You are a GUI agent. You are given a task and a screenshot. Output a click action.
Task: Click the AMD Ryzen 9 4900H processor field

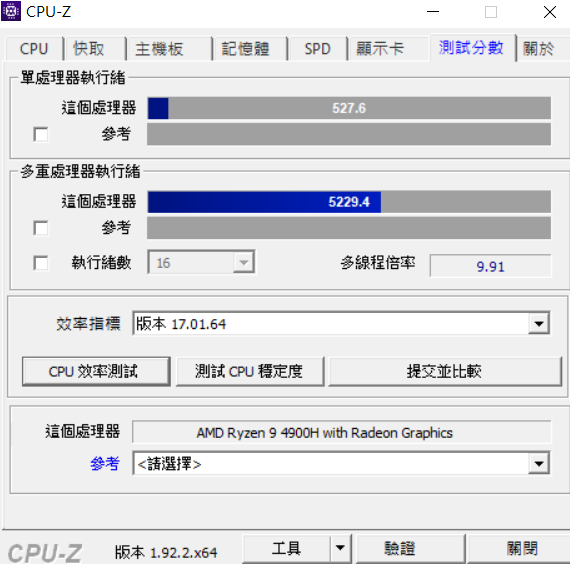coord(342,432)
